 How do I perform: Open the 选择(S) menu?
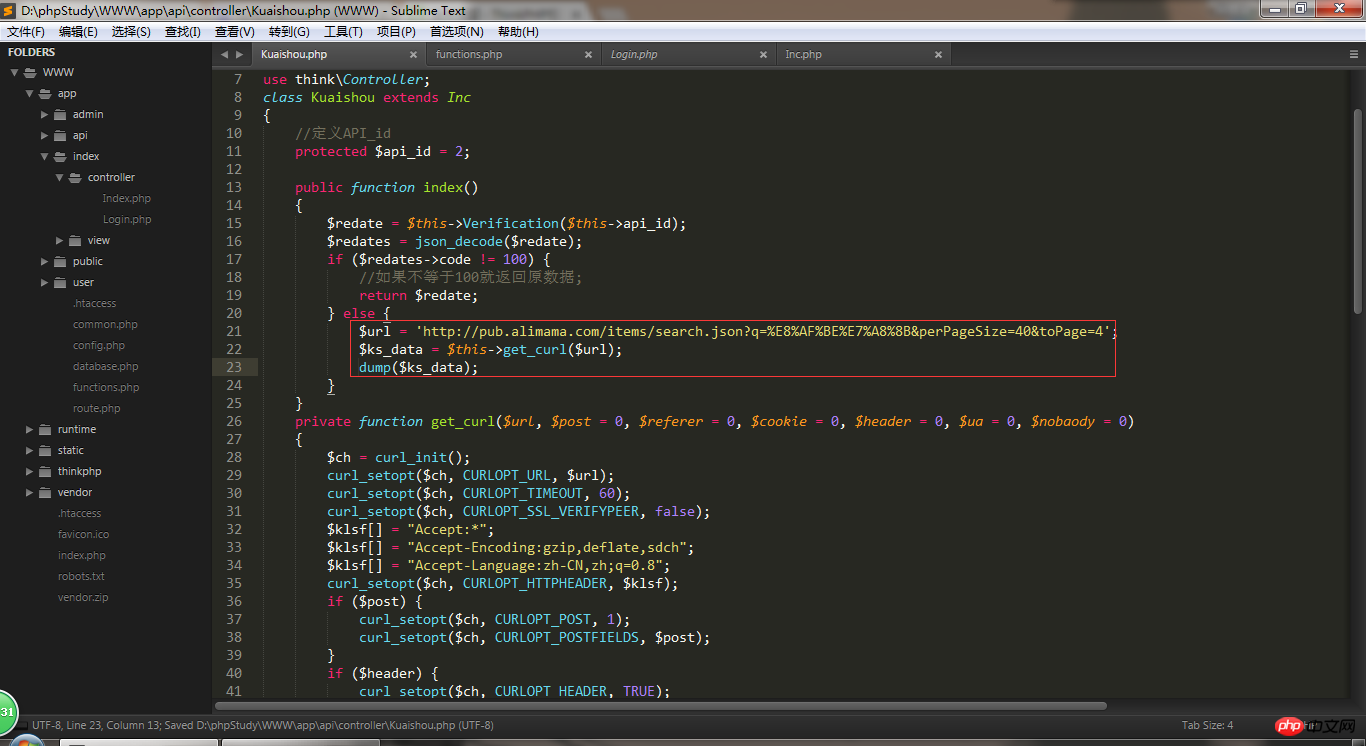point(131,31)
